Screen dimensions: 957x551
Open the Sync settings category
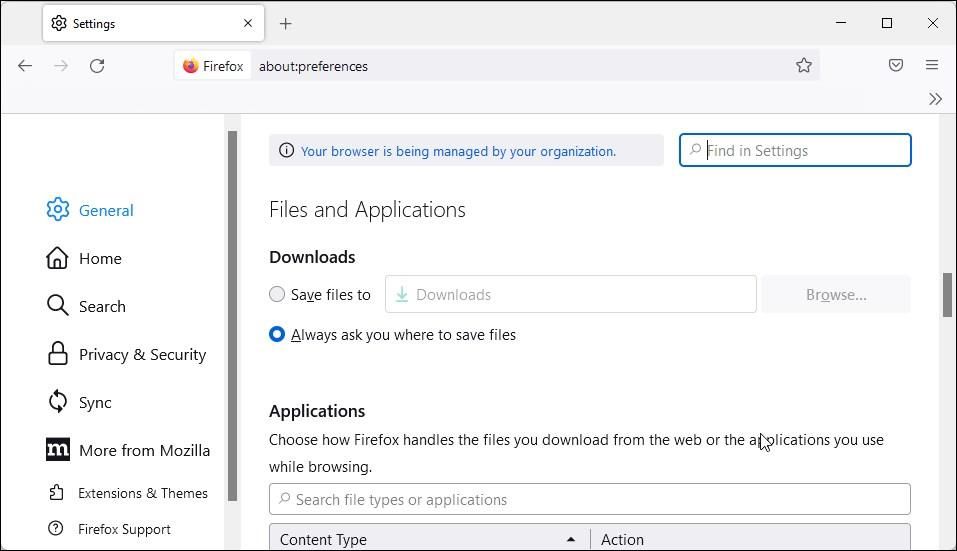click(95, 402)
